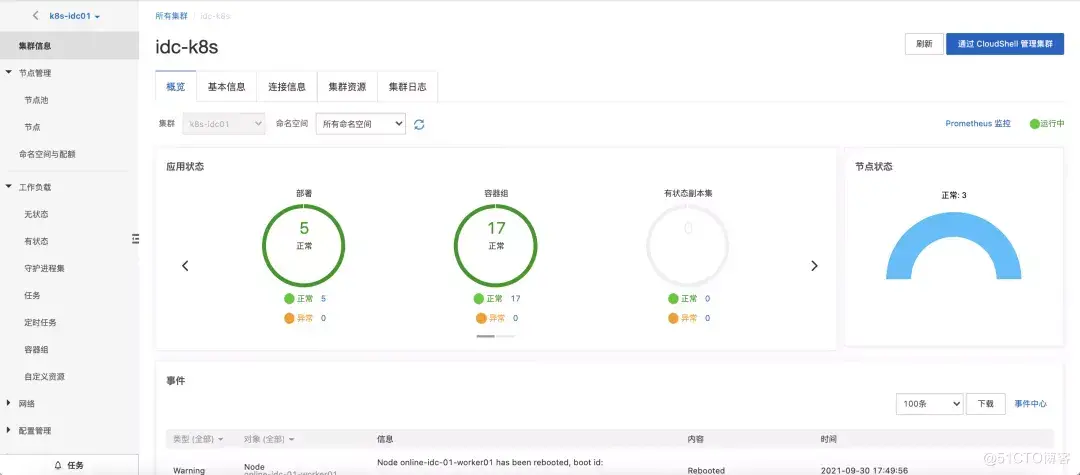Image resolution: width=1080 pixels, height=475 pixels.
Task: Click orange 异常 legend dot under 容器组
Action: (x=481, y=318)
